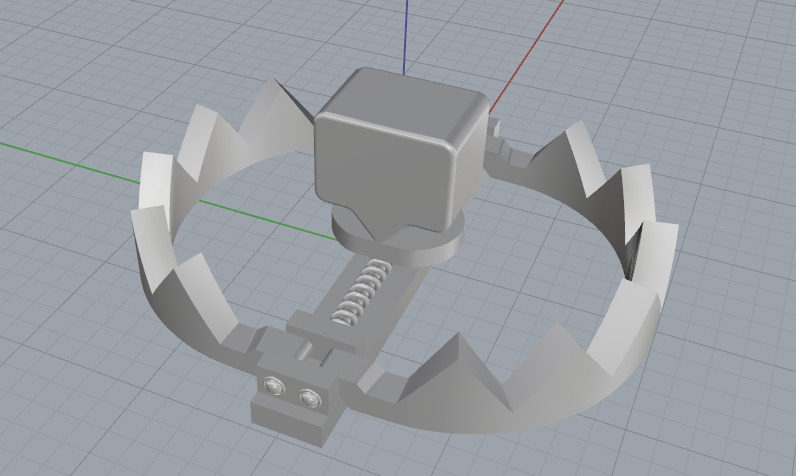Pick the right screw head on the bracket
The width and height of the screenshot is (796, 476).
coord(310,397)
